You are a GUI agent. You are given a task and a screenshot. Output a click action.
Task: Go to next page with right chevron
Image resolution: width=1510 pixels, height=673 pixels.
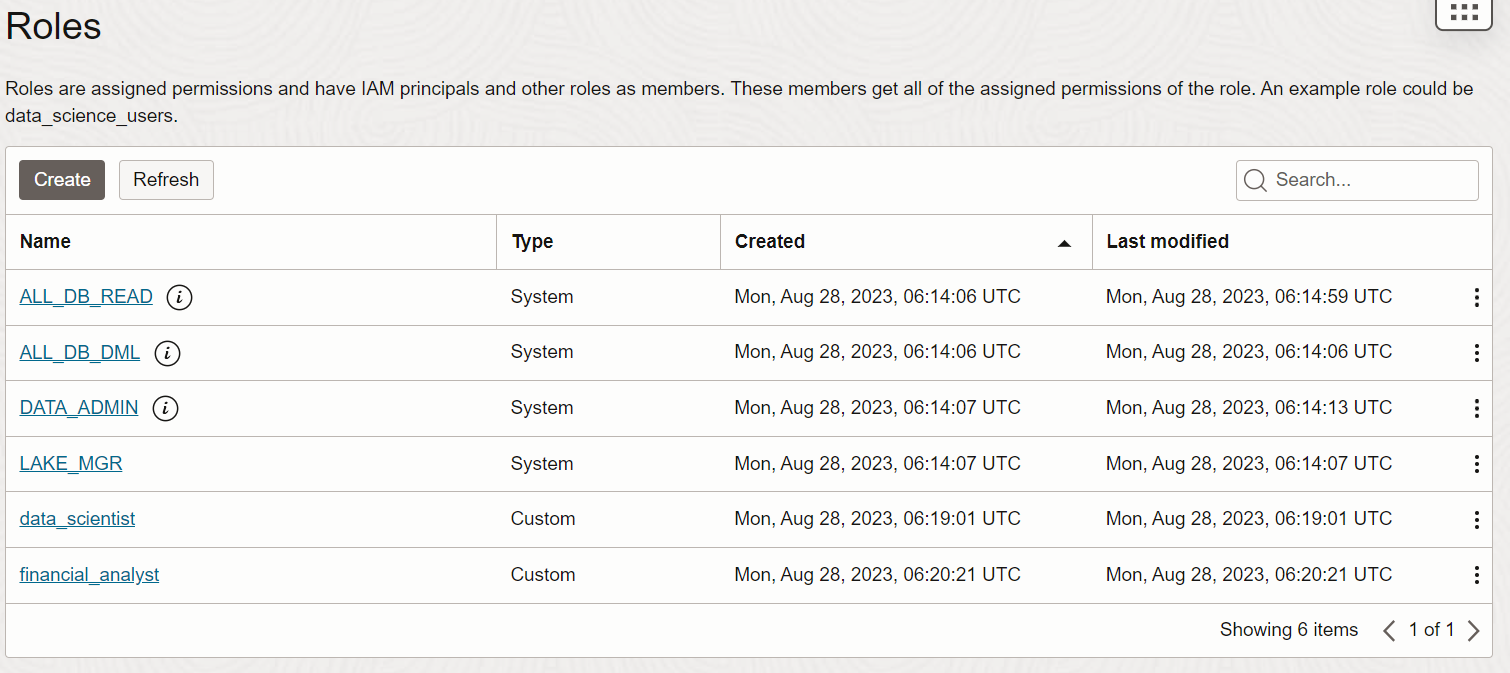pyautogui.click(x=1473, y=630)
